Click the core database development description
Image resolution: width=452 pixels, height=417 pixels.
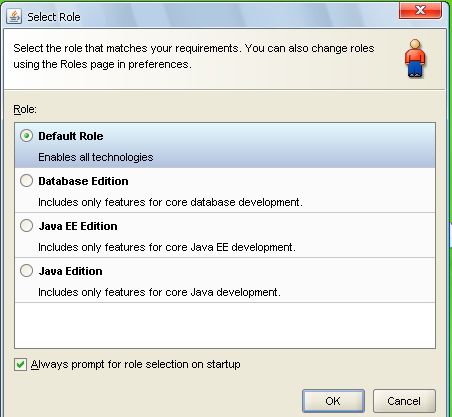click(170, 202)
